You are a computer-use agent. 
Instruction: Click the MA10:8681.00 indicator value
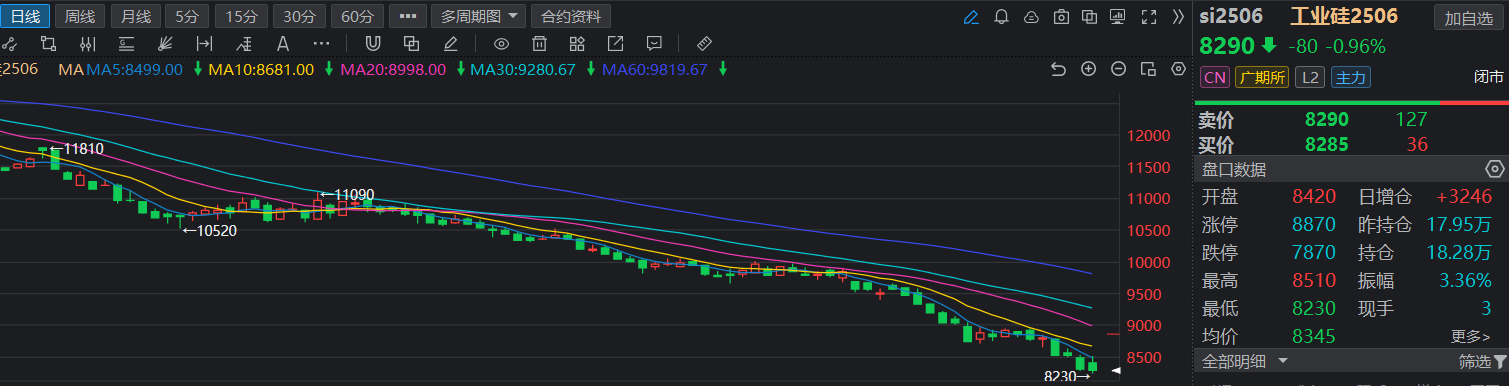pyautogui.click(x=262, y=69)
